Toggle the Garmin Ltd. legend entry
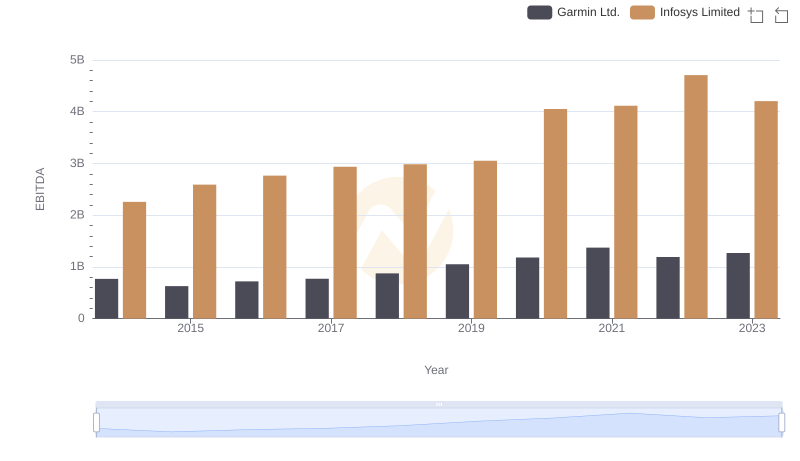This screenshot has height=461, width=800. [x=574, y=12]
